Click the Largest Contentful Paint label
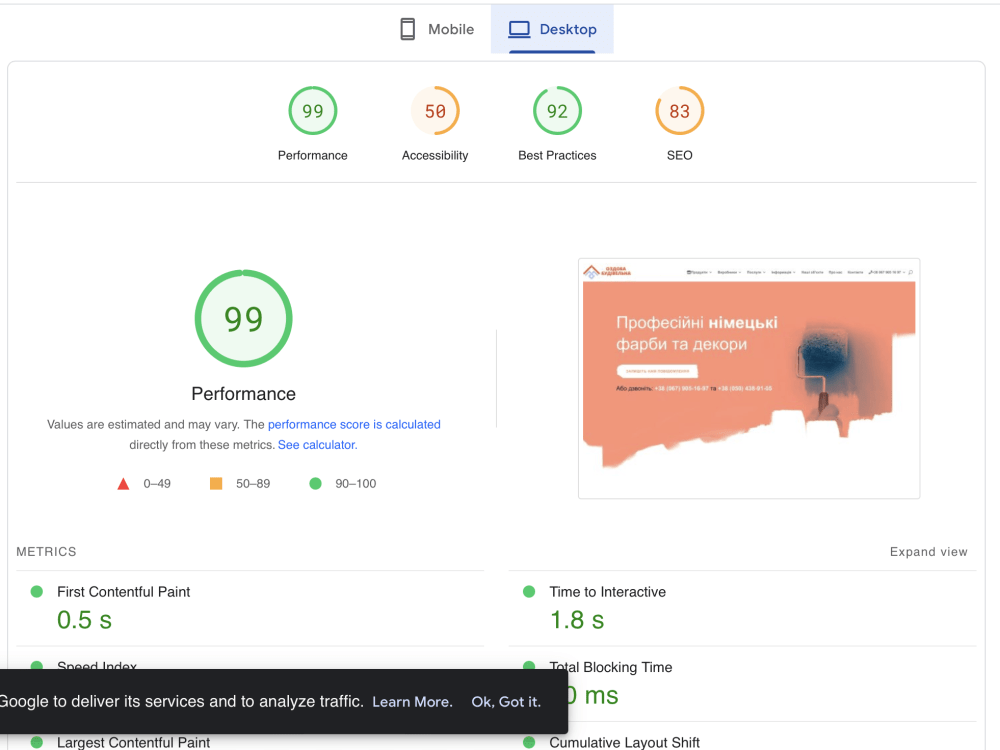This screenshot has width=1000, height=750. [x=133, y=742]
